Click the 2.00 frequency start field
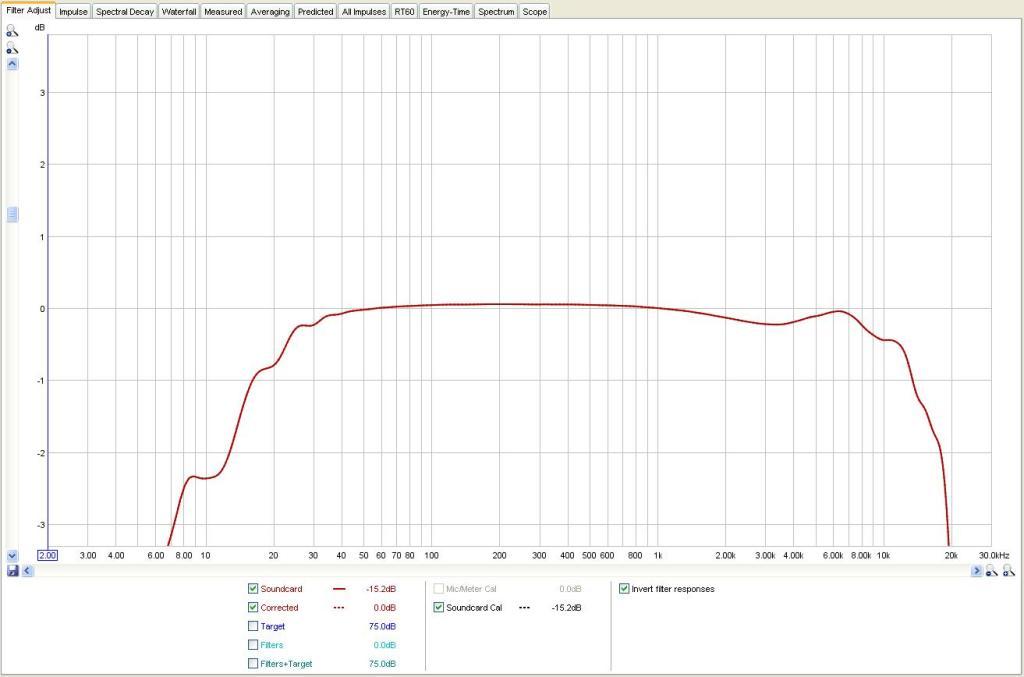This screenshot has width=1024, height=677. click(47, 555)
